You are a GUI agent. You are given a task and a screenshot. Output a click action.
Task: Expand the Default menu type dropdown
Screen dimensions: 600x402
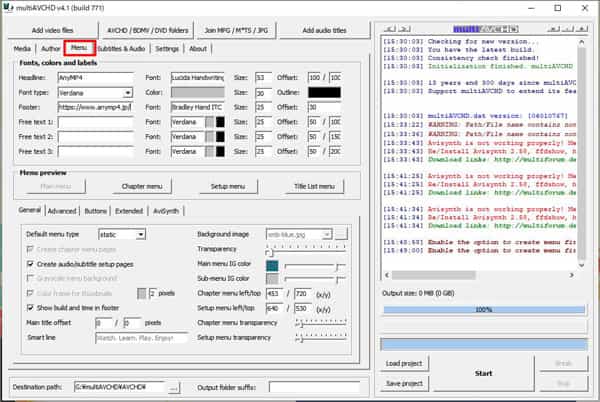pos(140,233)
